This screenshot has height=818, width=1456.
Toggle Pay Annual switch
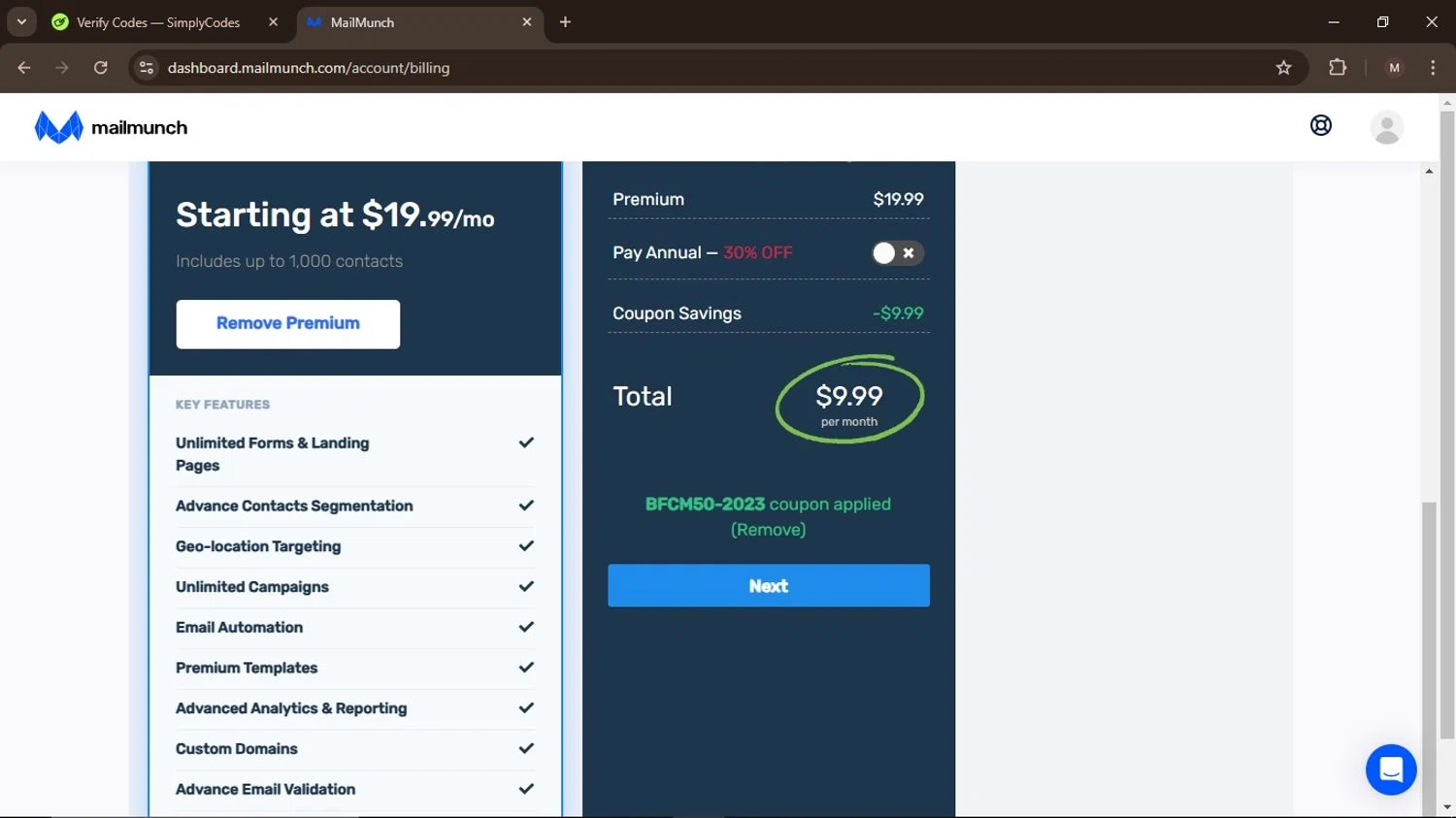897,253
